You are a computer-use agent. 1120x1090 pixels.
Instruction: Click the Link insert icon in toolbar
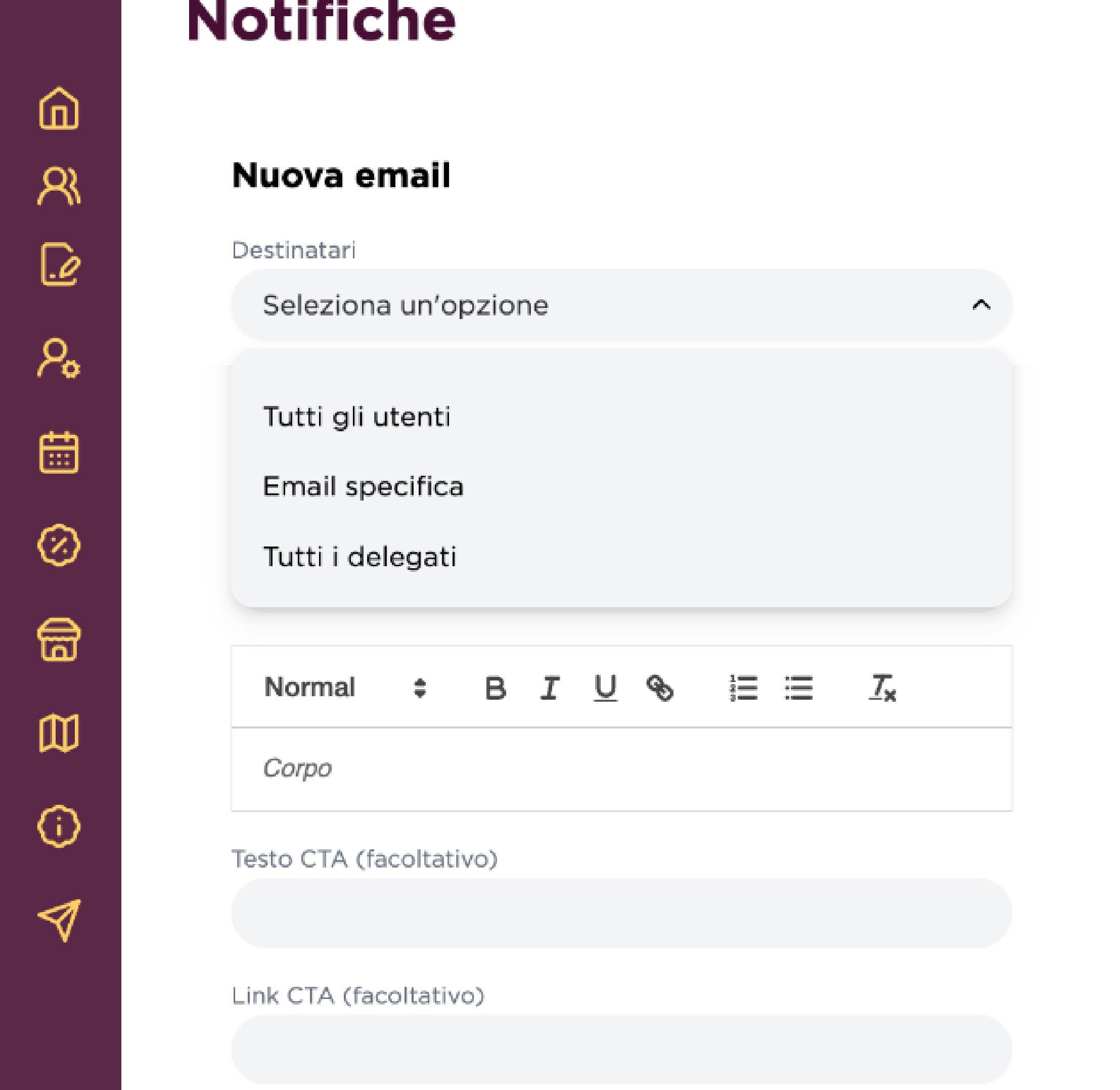pyautogui.click(x=660, y=688)
